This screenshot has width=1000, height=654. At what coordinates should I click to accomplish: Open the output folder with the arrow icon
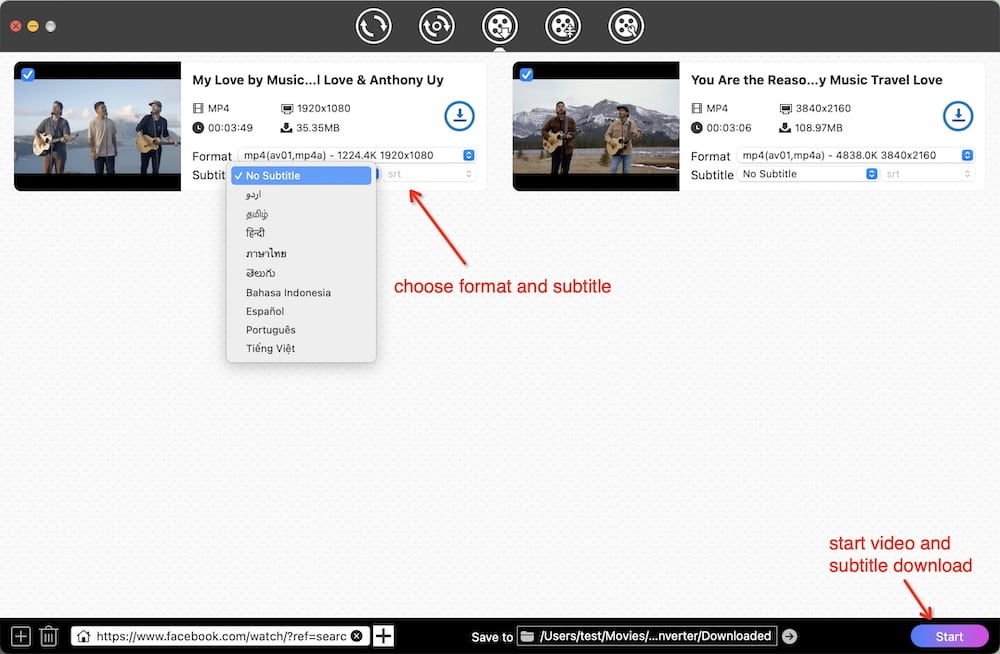point(790,636)
